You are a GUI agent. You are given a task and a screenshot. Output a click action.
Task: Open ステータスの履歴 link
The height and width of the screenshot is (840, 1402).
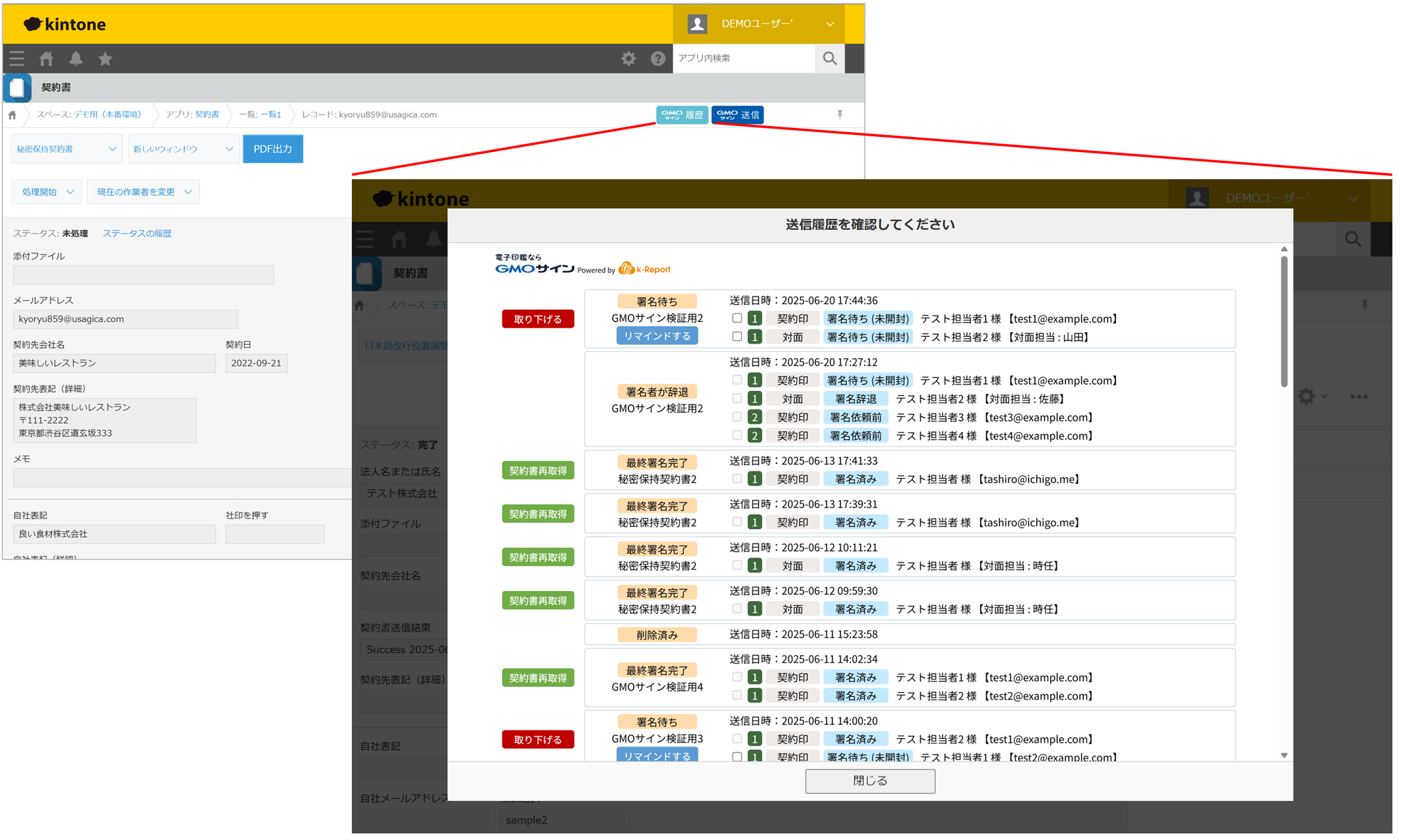pos(137,233)
